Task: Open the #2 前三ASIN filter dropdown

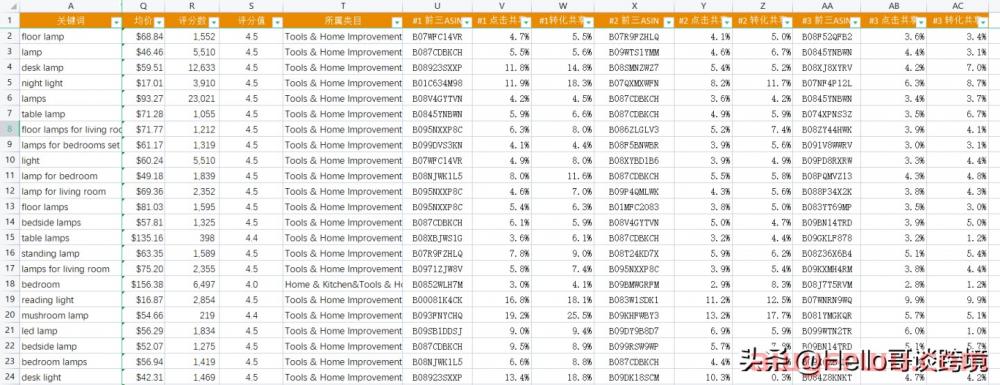Action: coord(668,22)
